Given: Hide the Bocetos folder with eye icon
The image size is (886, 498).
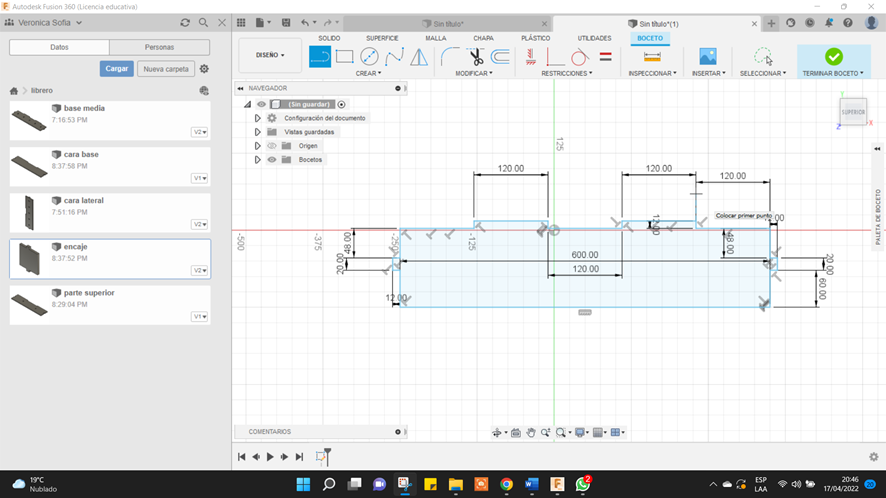Looking at the screenshot, I should click(271, 160).
